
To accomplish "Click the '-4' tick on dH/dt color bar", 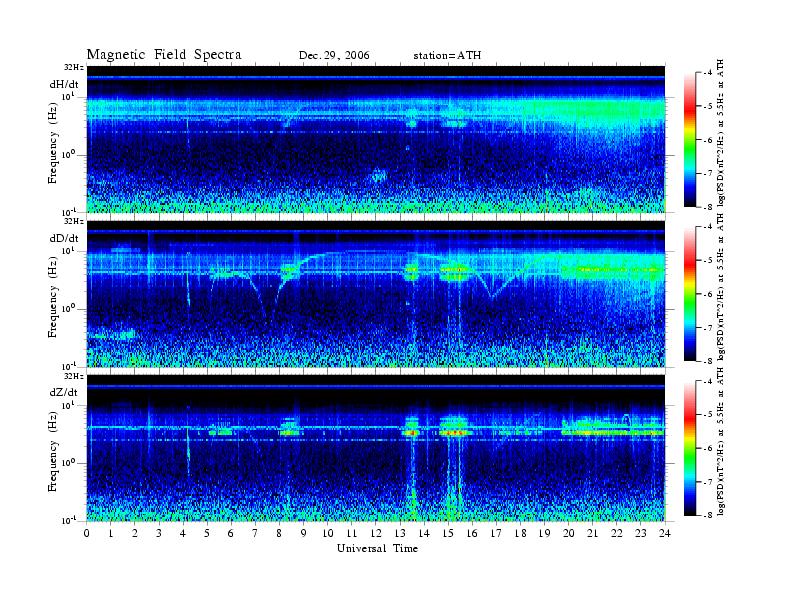I will [708, 73].
